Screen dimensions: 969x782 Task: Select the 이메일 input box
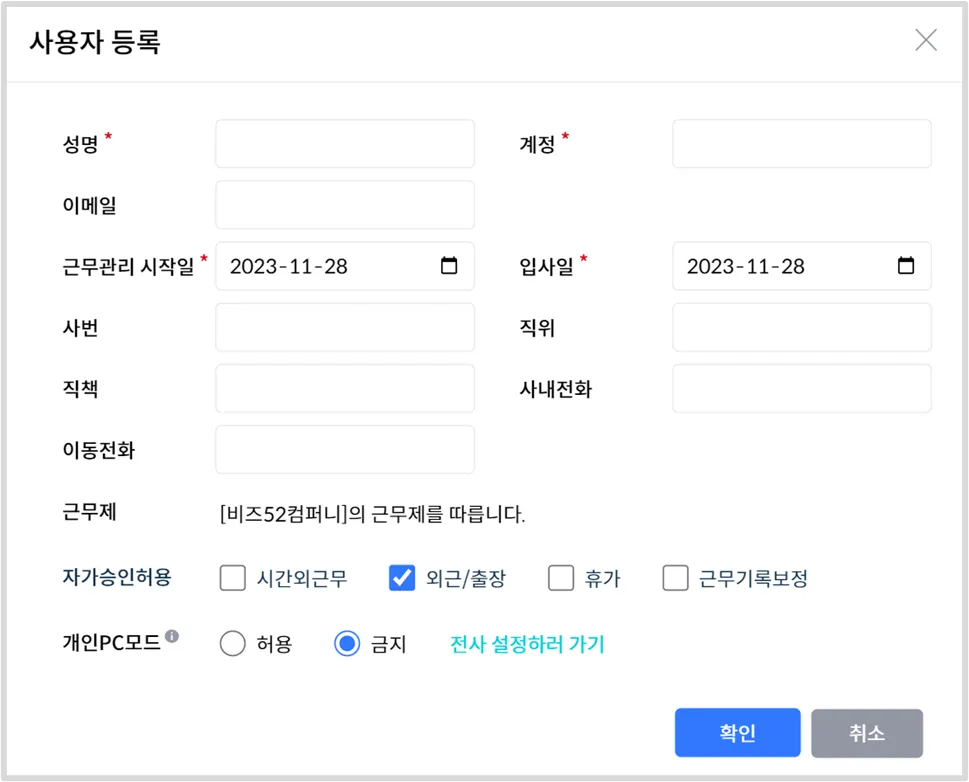tap(344, 205)
